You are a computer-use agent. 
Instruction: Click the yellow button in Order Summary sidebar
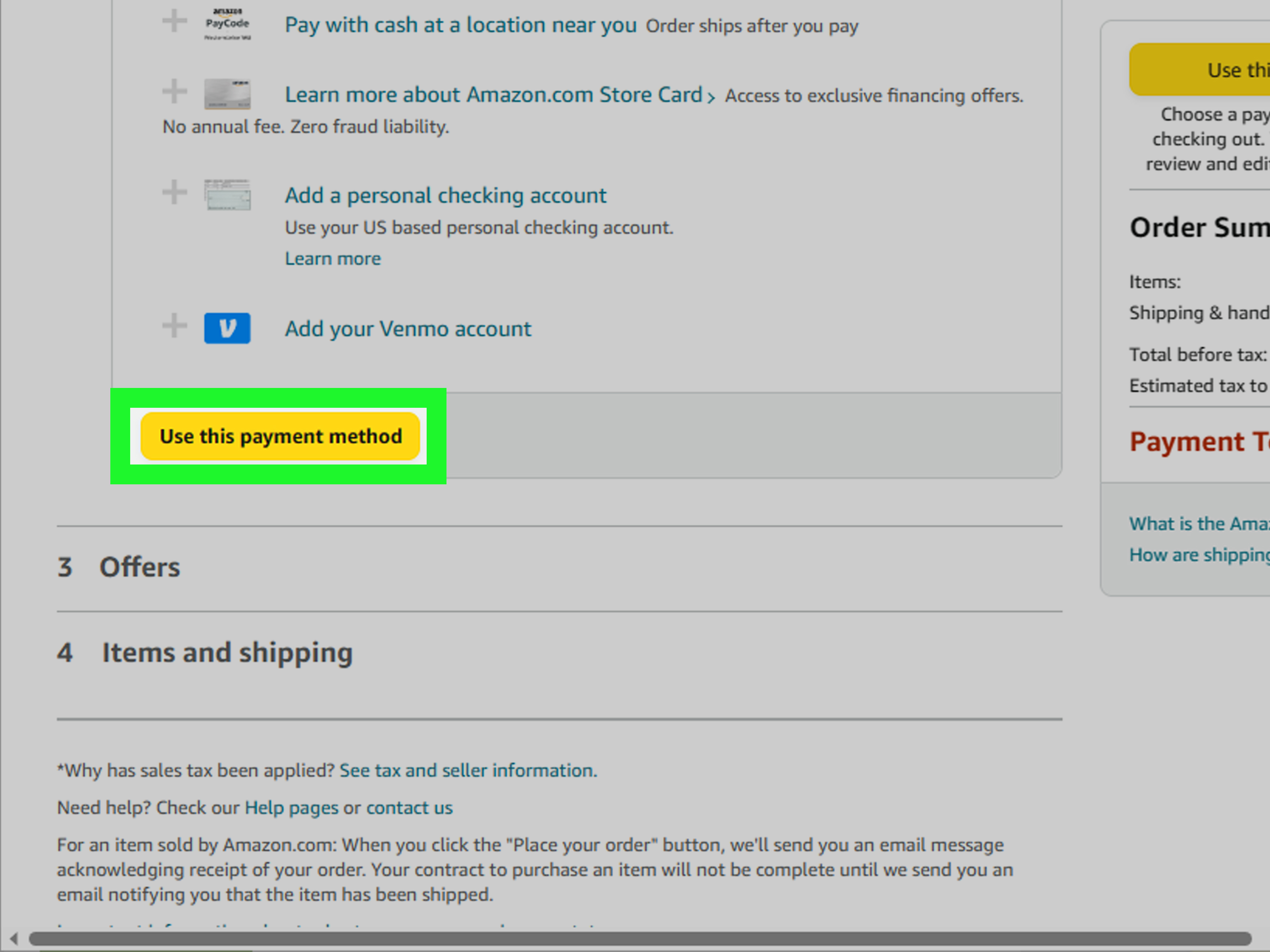click(x=1200, y=69)
